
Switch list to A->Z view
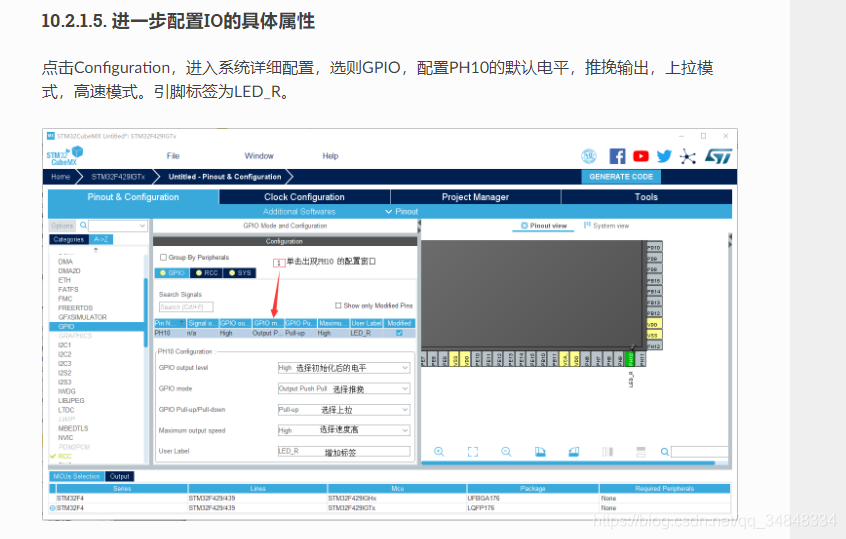pyautogui.click(x=100, y=239)
